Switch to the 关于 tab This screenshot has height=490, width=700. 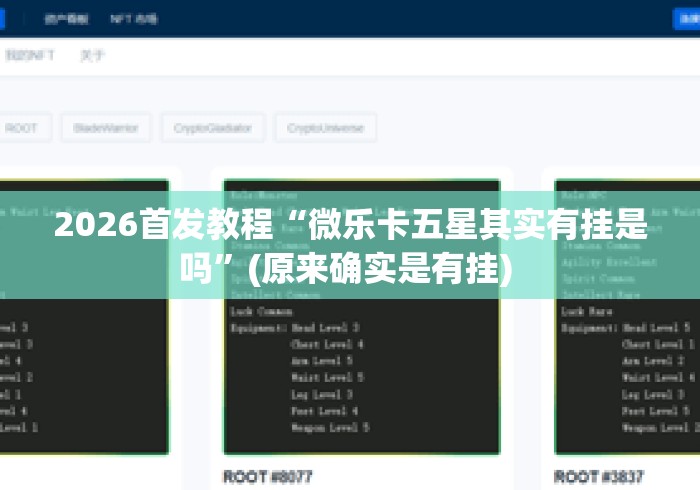(92, 55)
